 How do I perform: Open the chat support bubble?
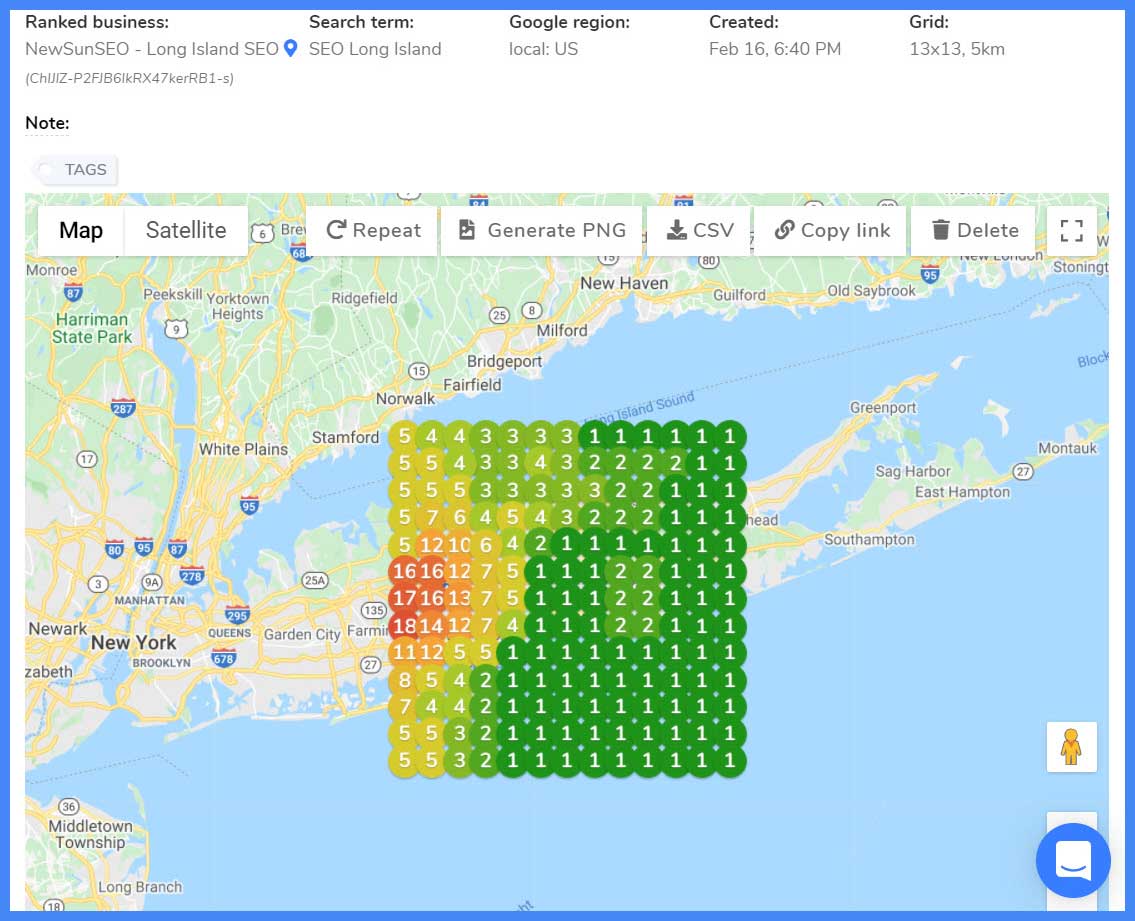pyautogui.click(x=1073, y=860)
